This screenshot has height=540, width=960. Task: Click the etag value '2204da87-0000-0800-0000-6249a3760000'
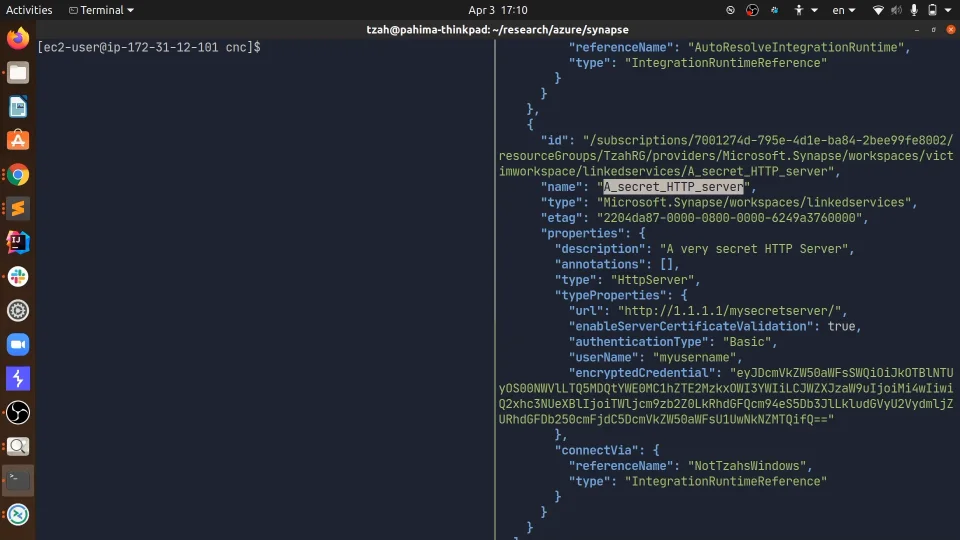[x=729, y=217]
